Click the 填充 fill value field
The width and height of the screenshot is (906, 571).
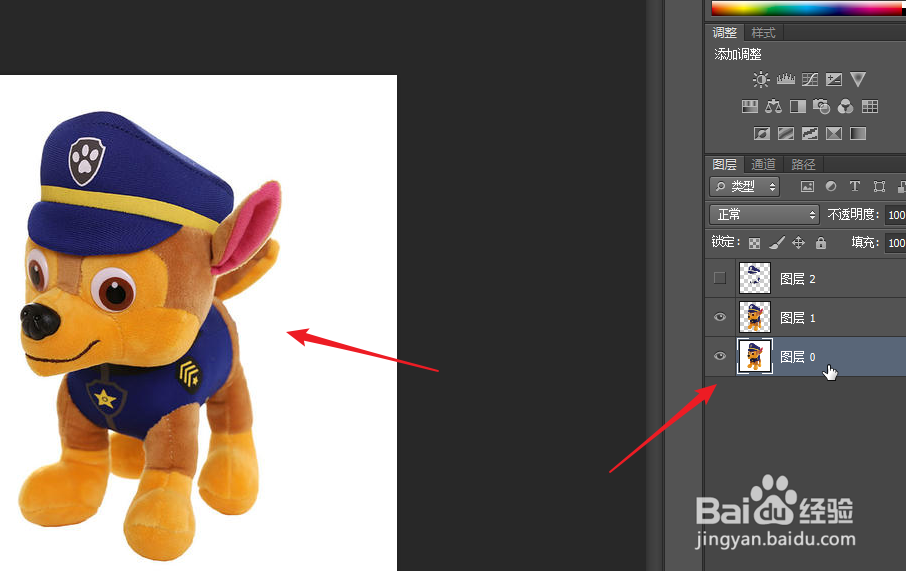896,243
